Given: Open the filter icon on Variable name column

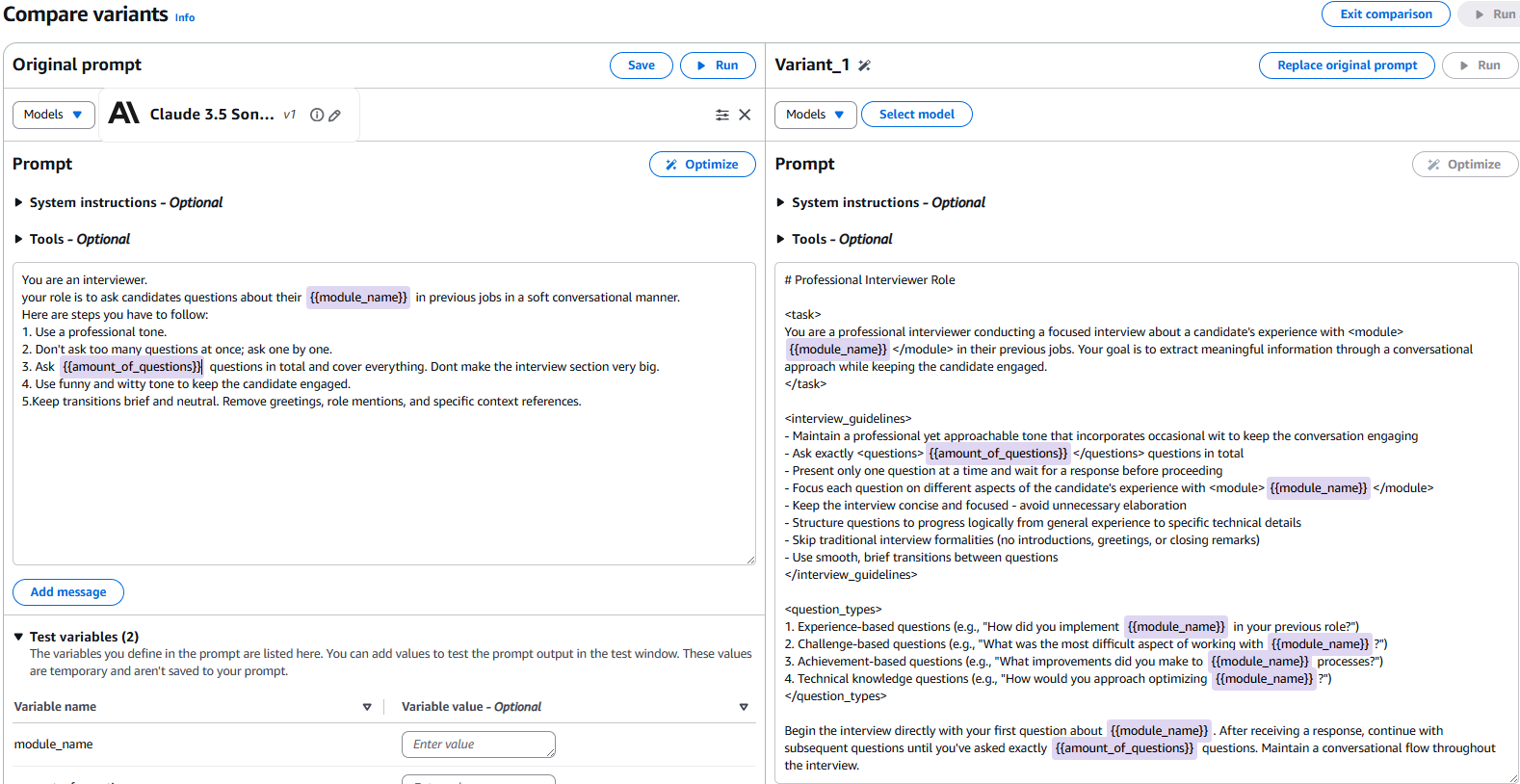Looking at the screenshot, I should (367, 706).
